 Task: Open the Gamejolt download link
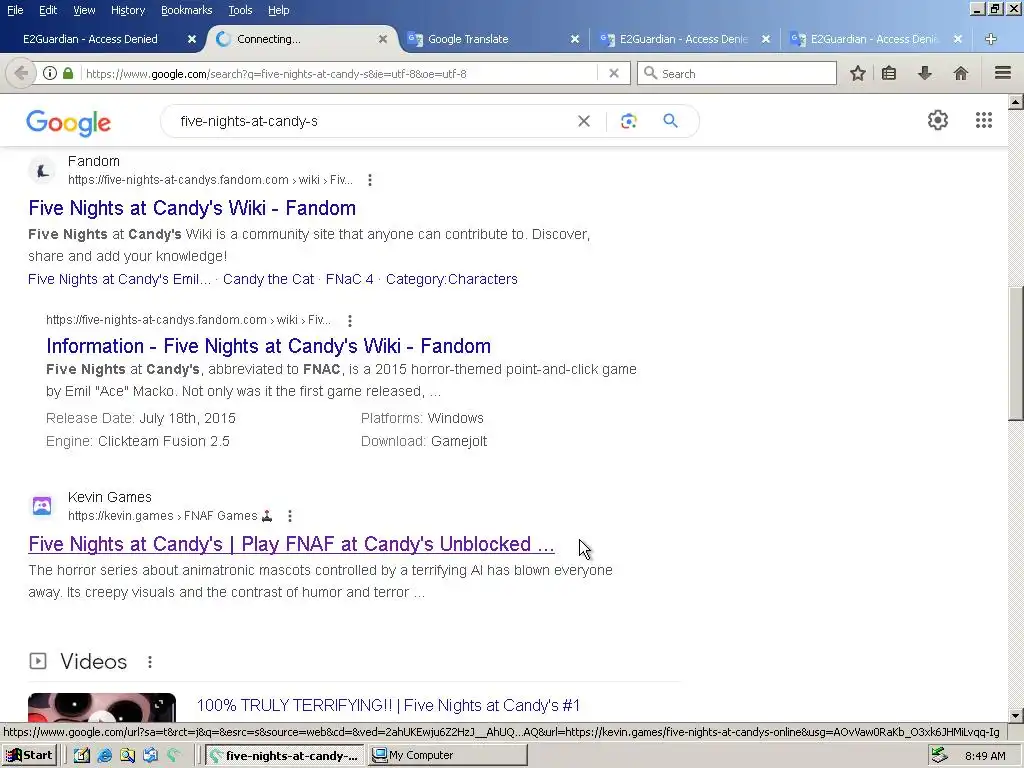pos(459,441)
